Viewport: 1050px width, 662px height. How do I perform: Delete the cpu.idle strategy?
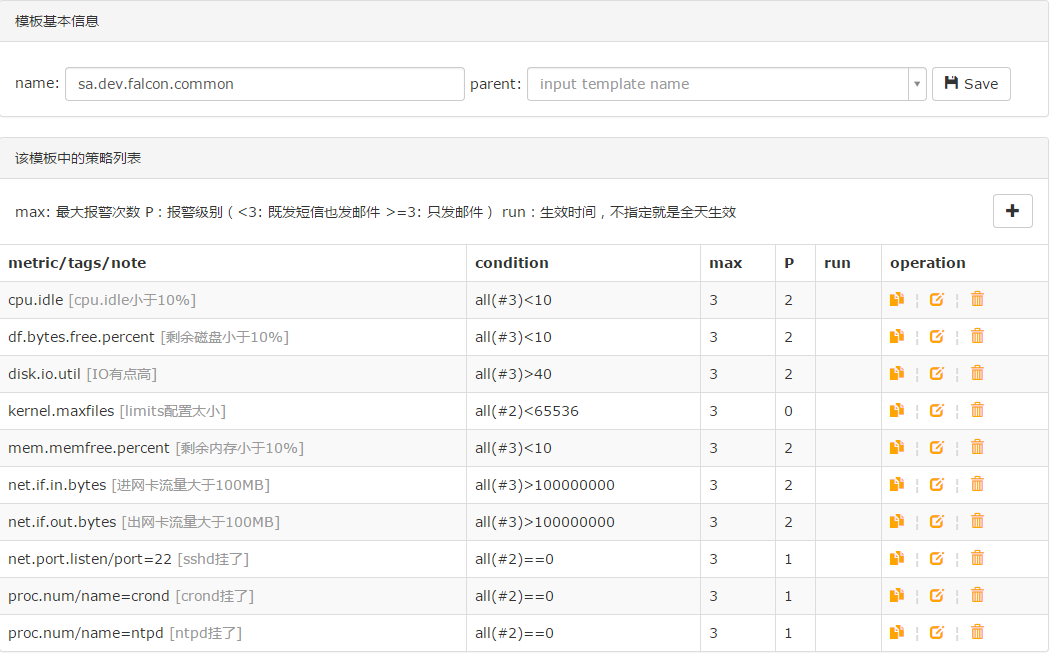click(978, 299)
